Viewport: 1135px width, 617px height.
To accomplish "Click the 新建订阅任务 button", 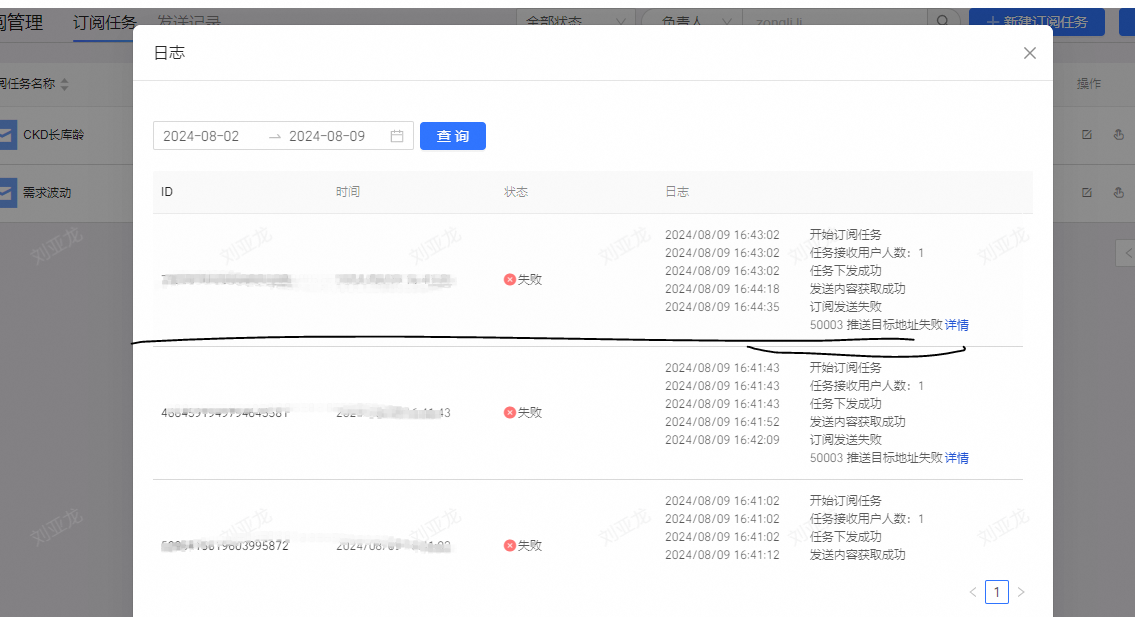I will (1036, 21).
